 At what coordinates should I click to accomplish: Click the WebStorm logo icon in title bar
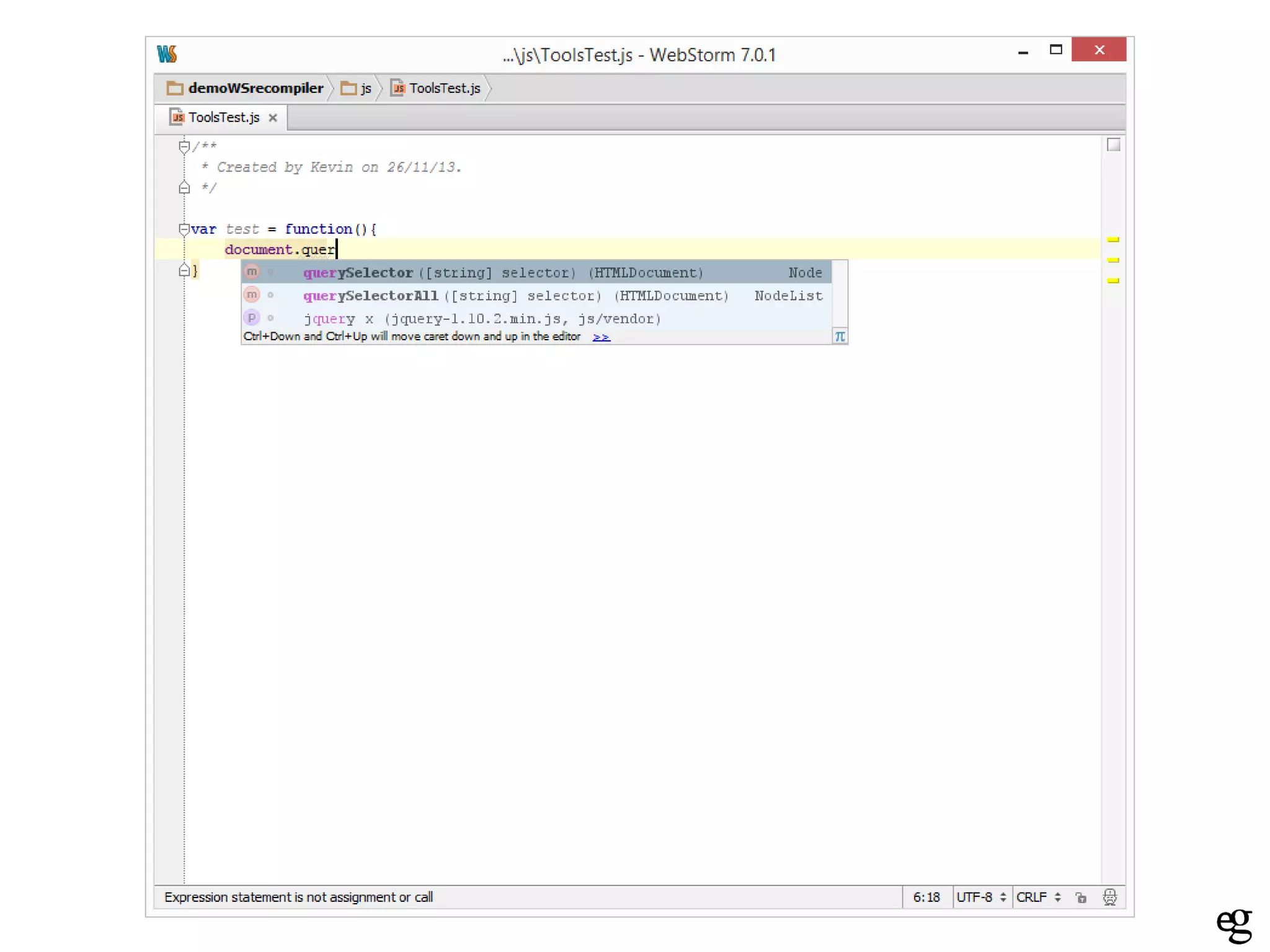167,55
